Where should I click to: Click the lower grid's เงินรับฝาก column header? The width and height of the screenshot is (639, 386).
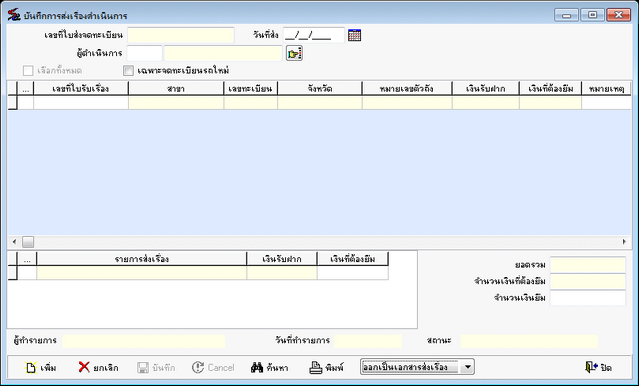pos(282,259)
